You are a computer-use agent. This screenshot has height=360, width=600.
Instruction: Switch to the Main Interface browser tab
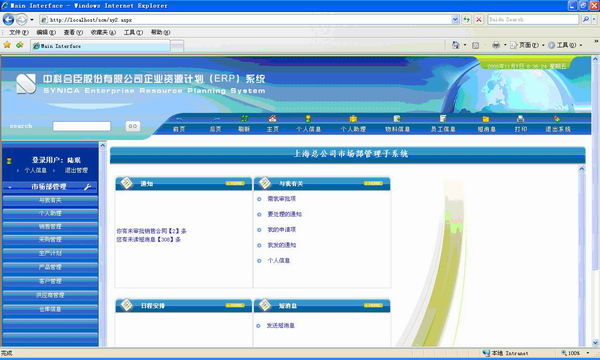coord(101,46)
